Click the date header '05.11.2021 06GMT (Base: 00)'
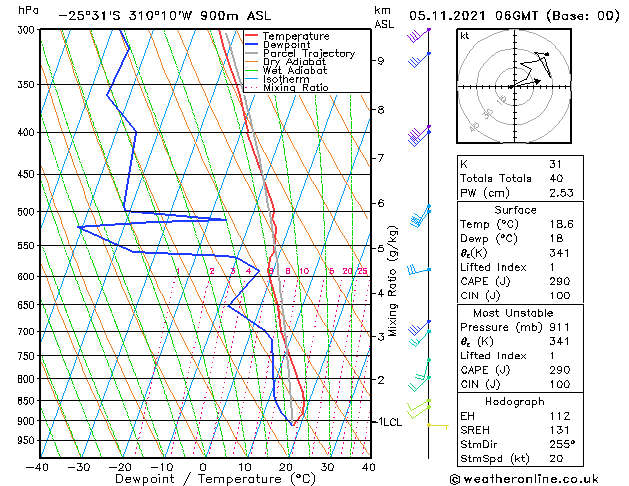This screenshot has width=629, height=486. pyautogui.click(x=514, y=16)
